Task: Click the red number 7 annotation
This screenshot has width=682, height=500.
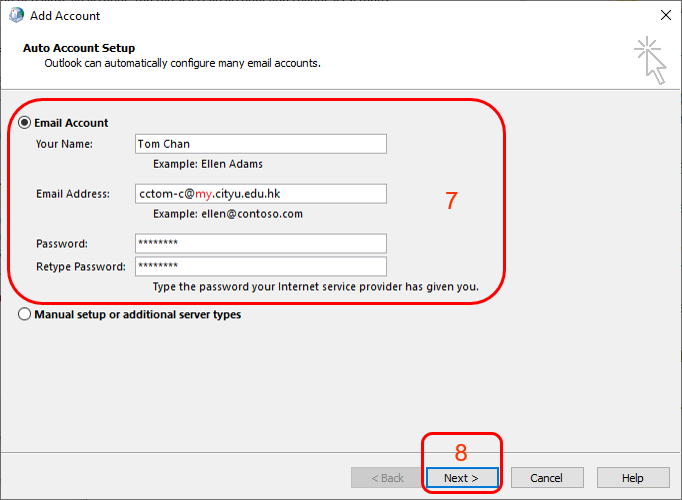Action: pyautogui.click(x=451, y=200)
